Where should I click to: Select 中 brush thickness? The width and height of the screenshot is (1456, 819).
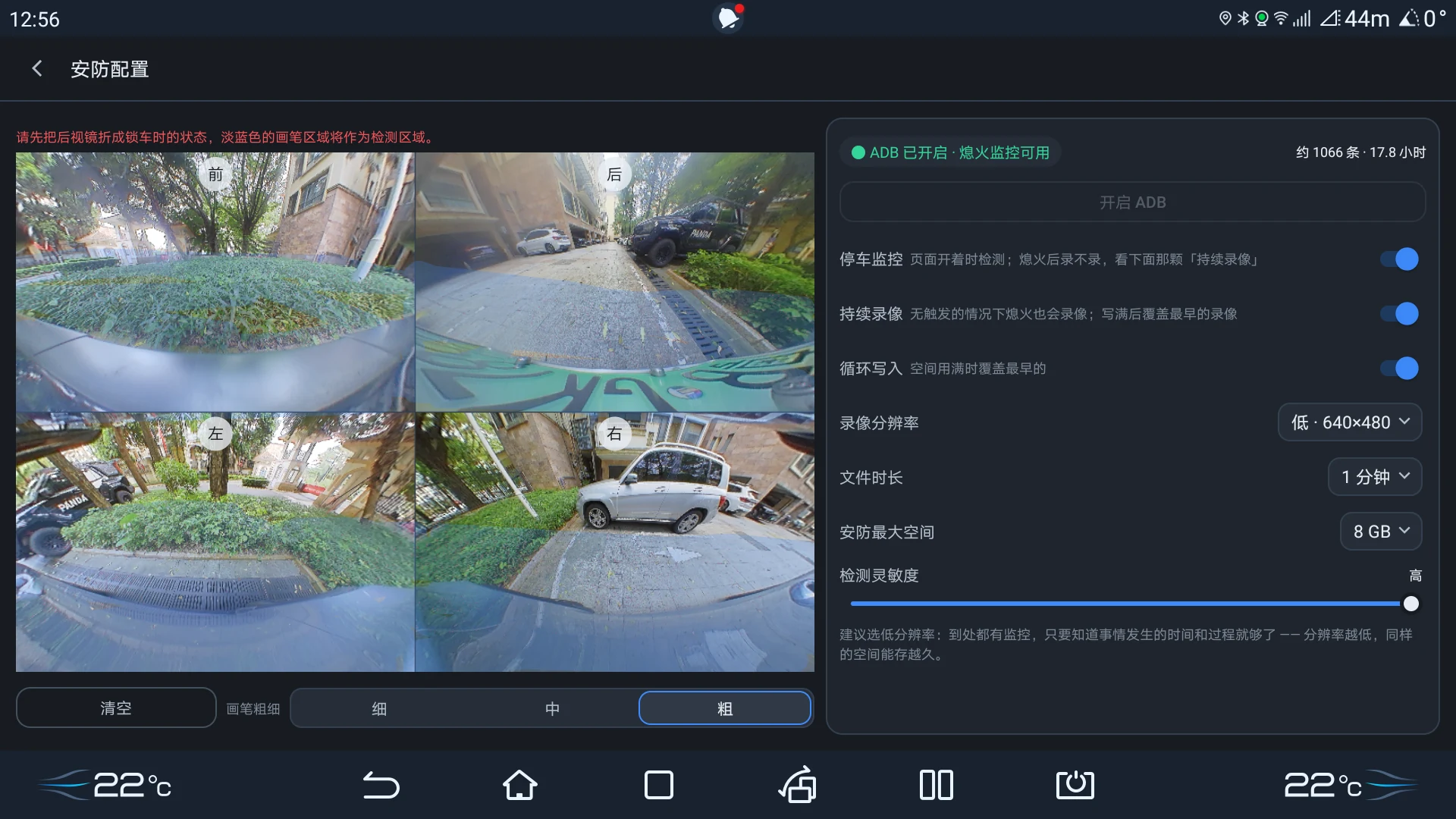click(552, 708)
